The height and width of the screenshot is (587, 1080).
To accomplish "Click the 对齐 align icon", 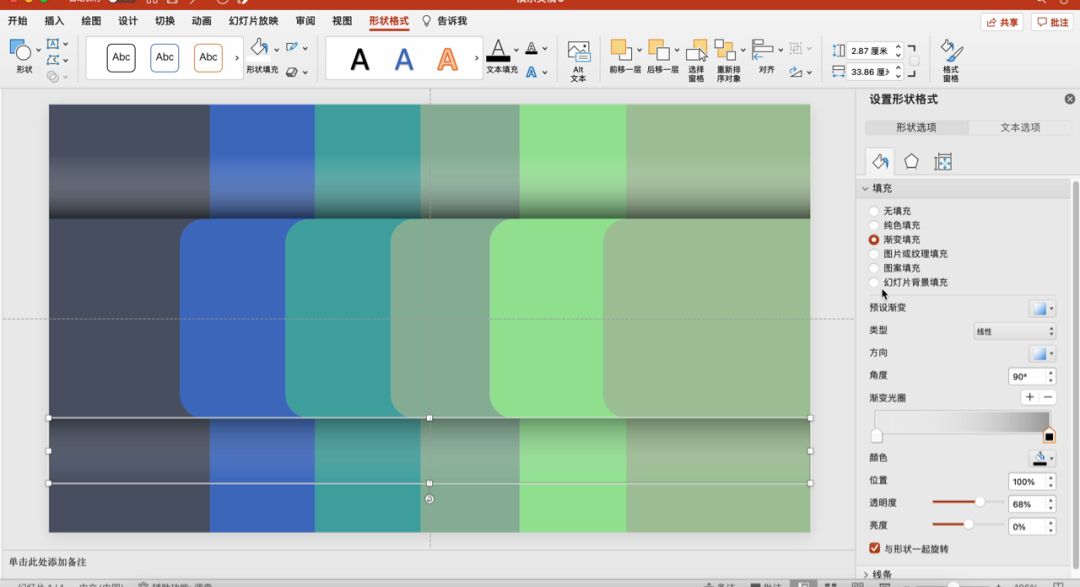I will 762,50.
